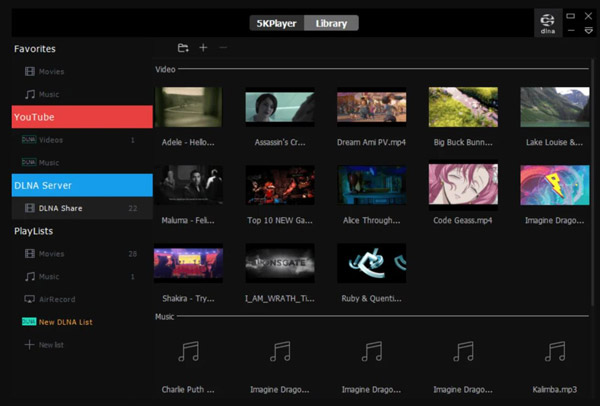Open Music playlist with 1 item
Viewport: 600px width, 406px height.
coord(82,276)
